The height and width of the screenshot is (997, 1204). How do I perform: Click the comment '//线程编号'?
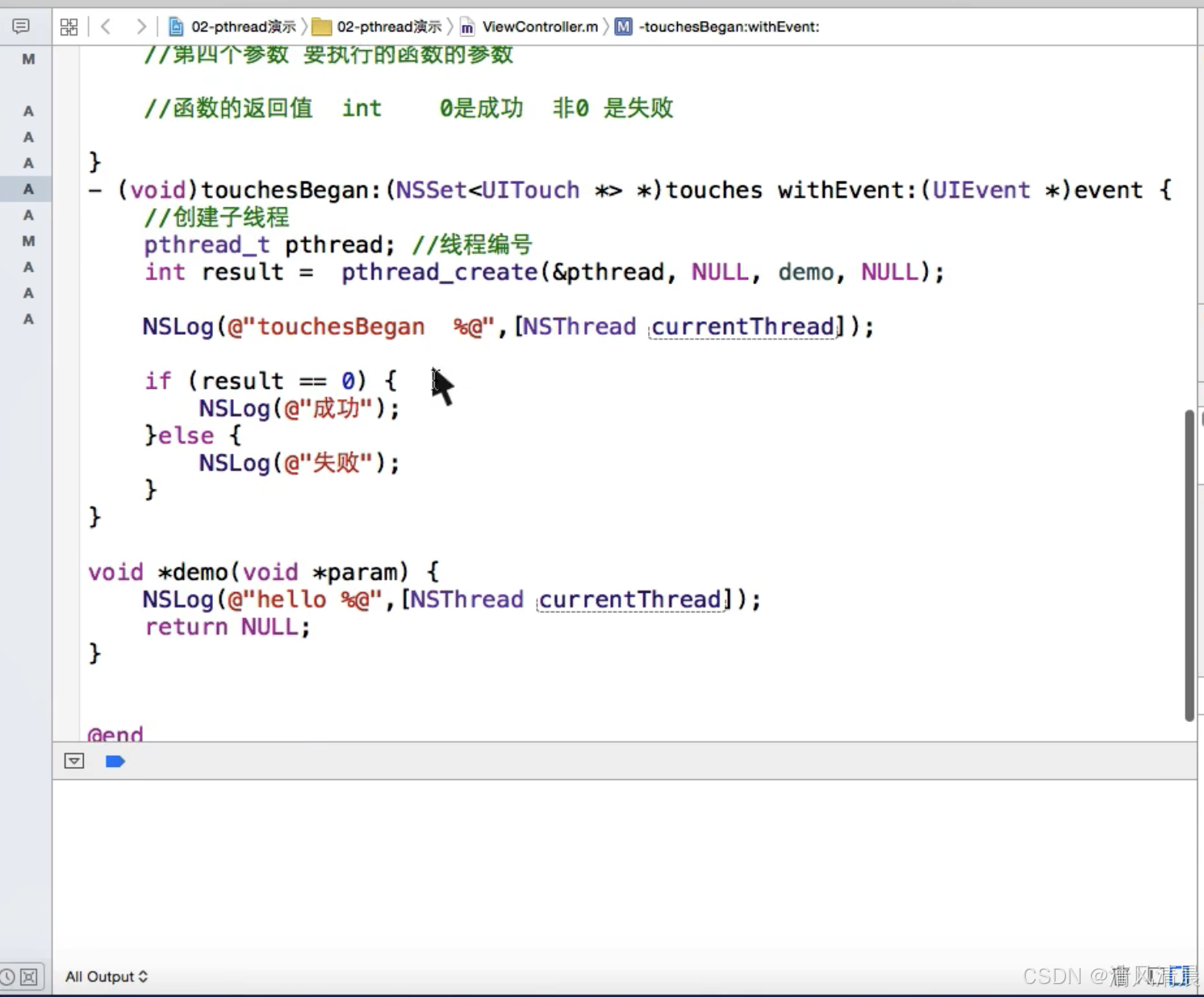[472, 244]
